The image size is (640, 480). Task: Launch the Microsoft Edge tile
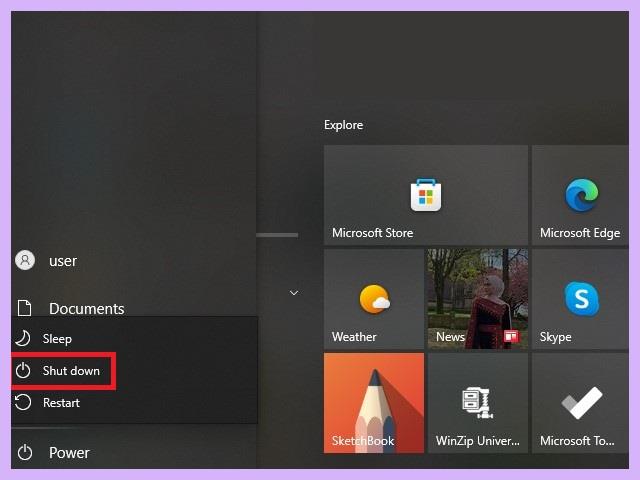coord(580,195)
